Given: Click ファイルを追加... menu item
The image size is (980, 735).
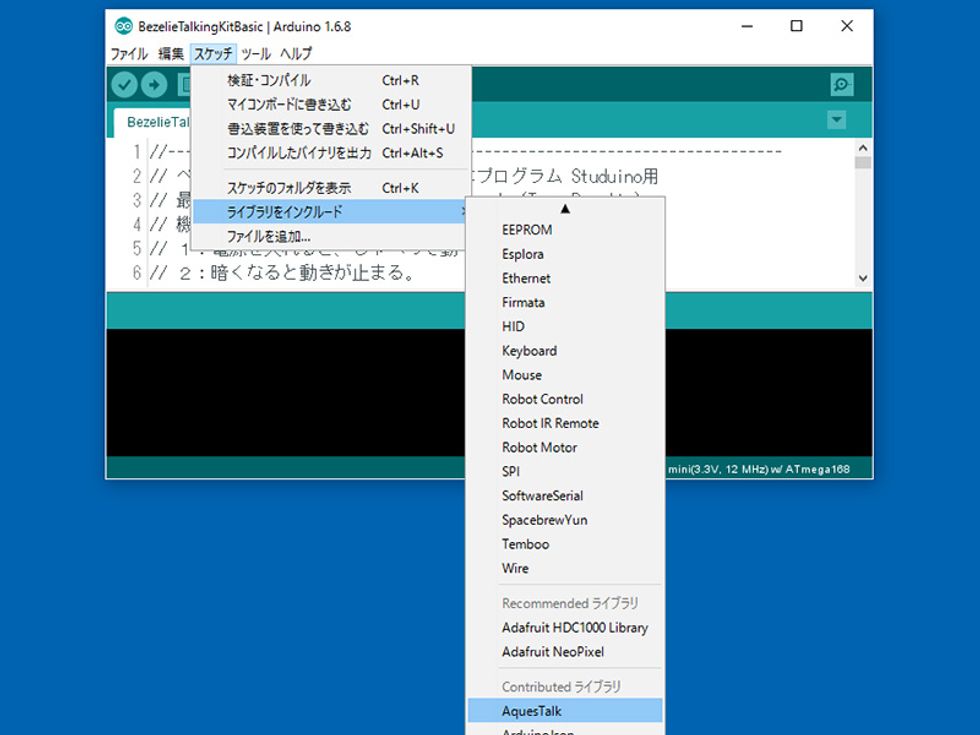Looking at the screenshot, I should (268, 237).
